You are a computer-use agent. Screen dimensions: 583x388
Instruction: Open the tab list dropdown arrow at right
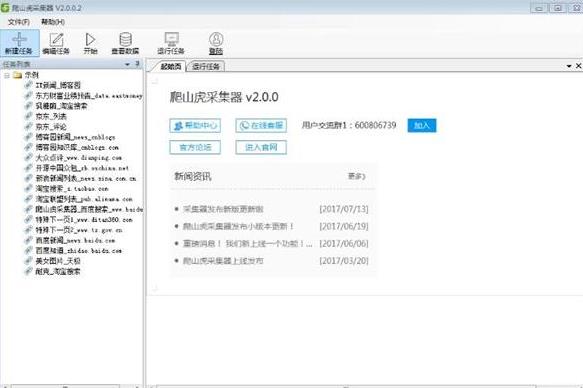[569, 66]
